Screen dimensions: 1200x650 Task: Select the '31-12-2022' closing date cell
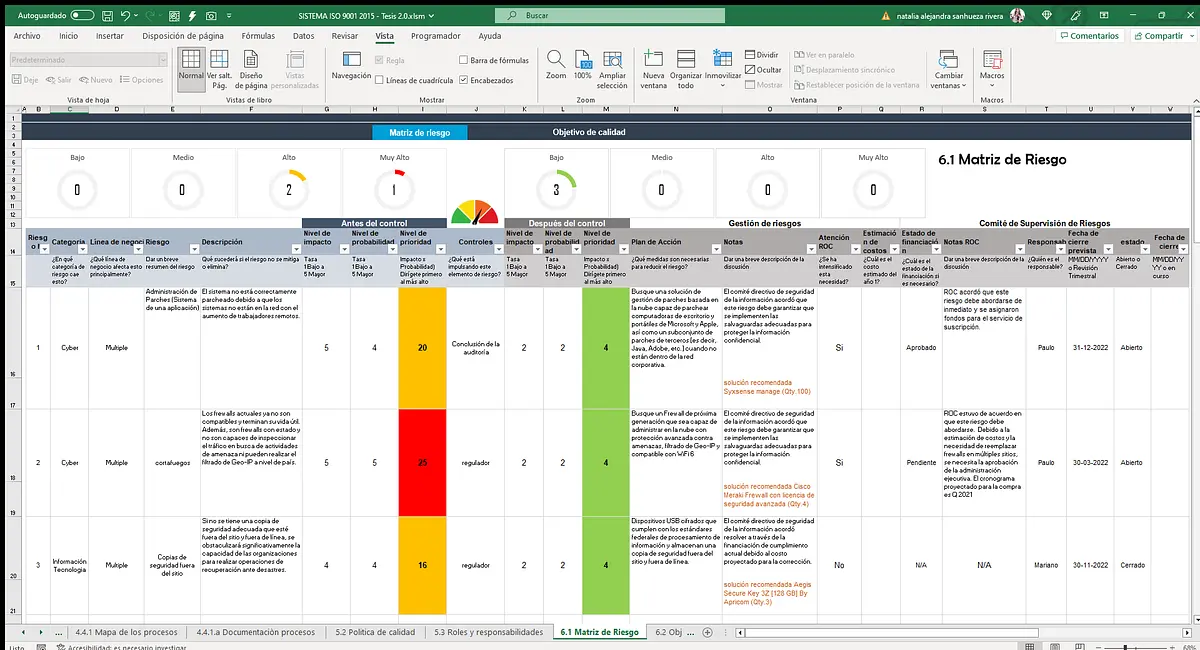tap(1089, 348)
